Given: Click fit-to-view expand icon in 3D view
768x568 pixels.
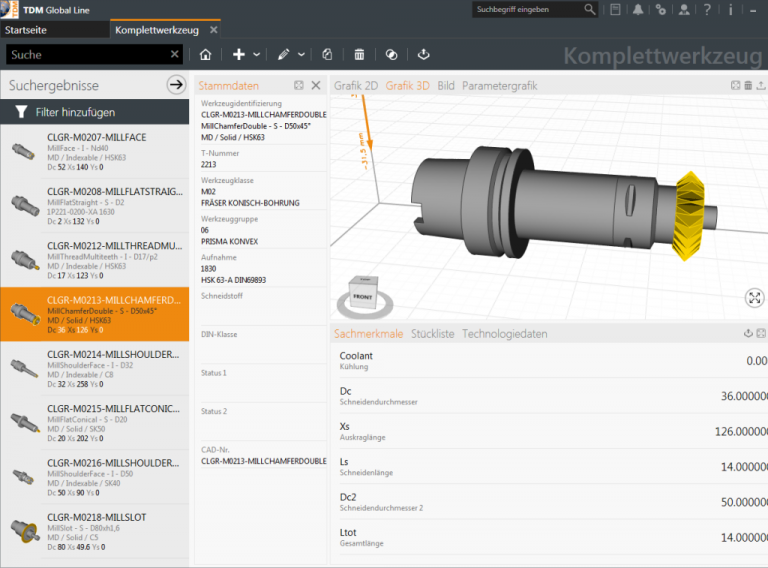Looking at the screenshot, I should [x=754, y=298].
